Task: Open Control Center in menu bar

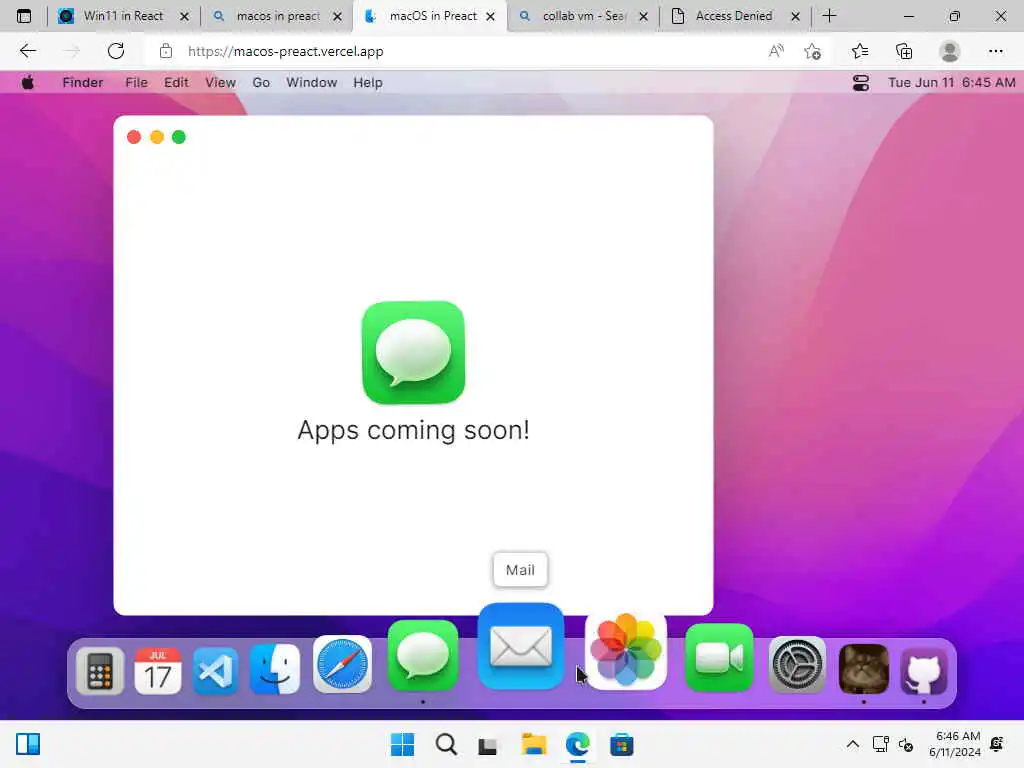Action: (861, 83)
